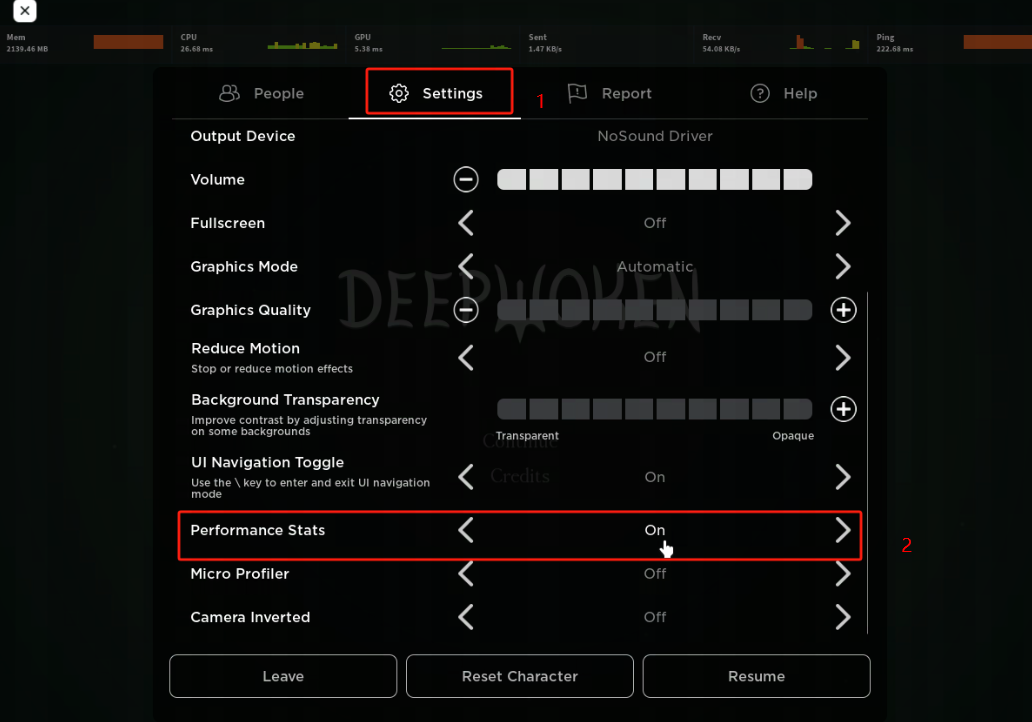
Task: Click left arrow for Micro Profiler
Action: tap(466, 574)
